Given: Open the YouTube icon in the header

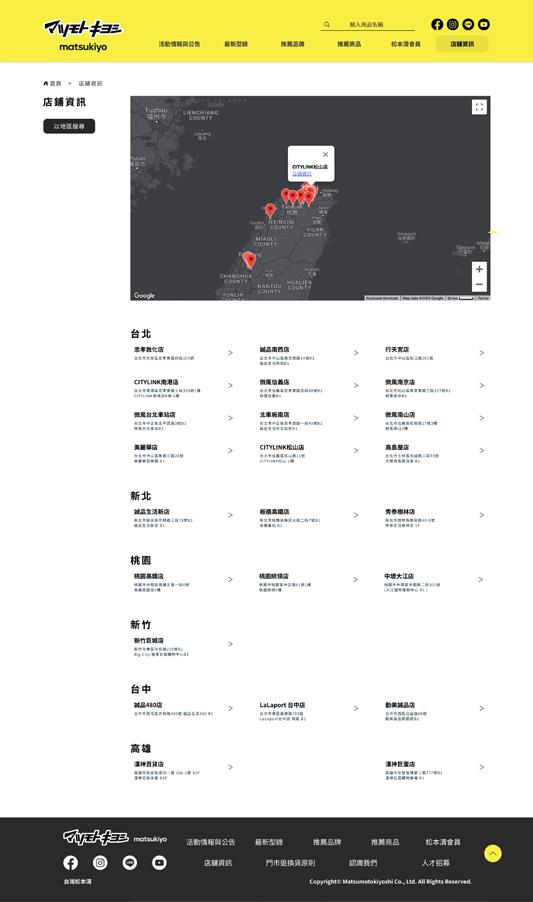Looking at the screenshot, I should point(484,24).
